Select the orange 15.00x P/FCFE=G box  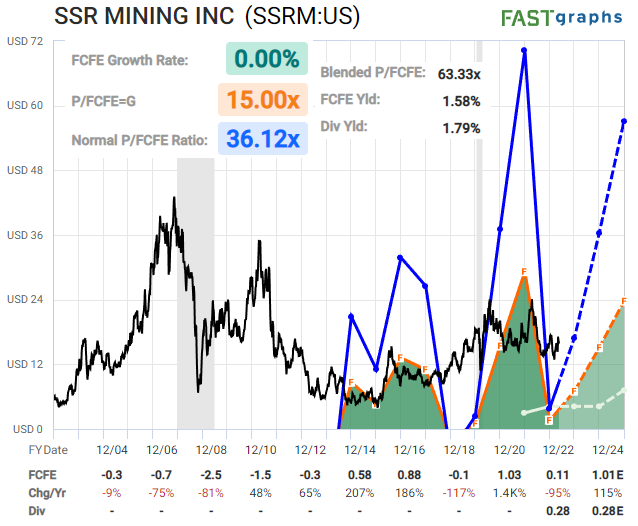pos(263,100)
